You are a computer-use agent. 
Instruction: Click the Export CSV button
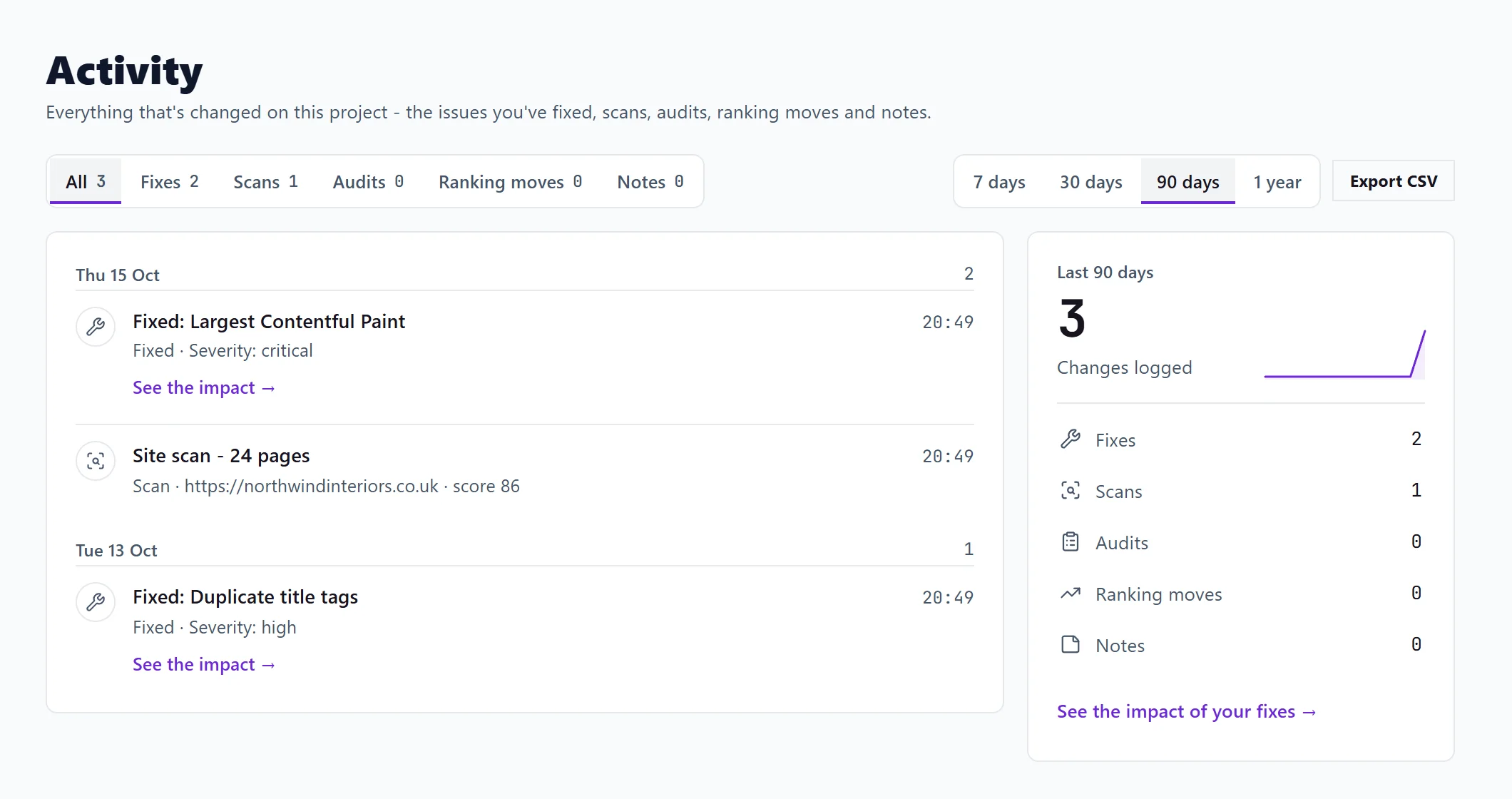click(1394, 181)
